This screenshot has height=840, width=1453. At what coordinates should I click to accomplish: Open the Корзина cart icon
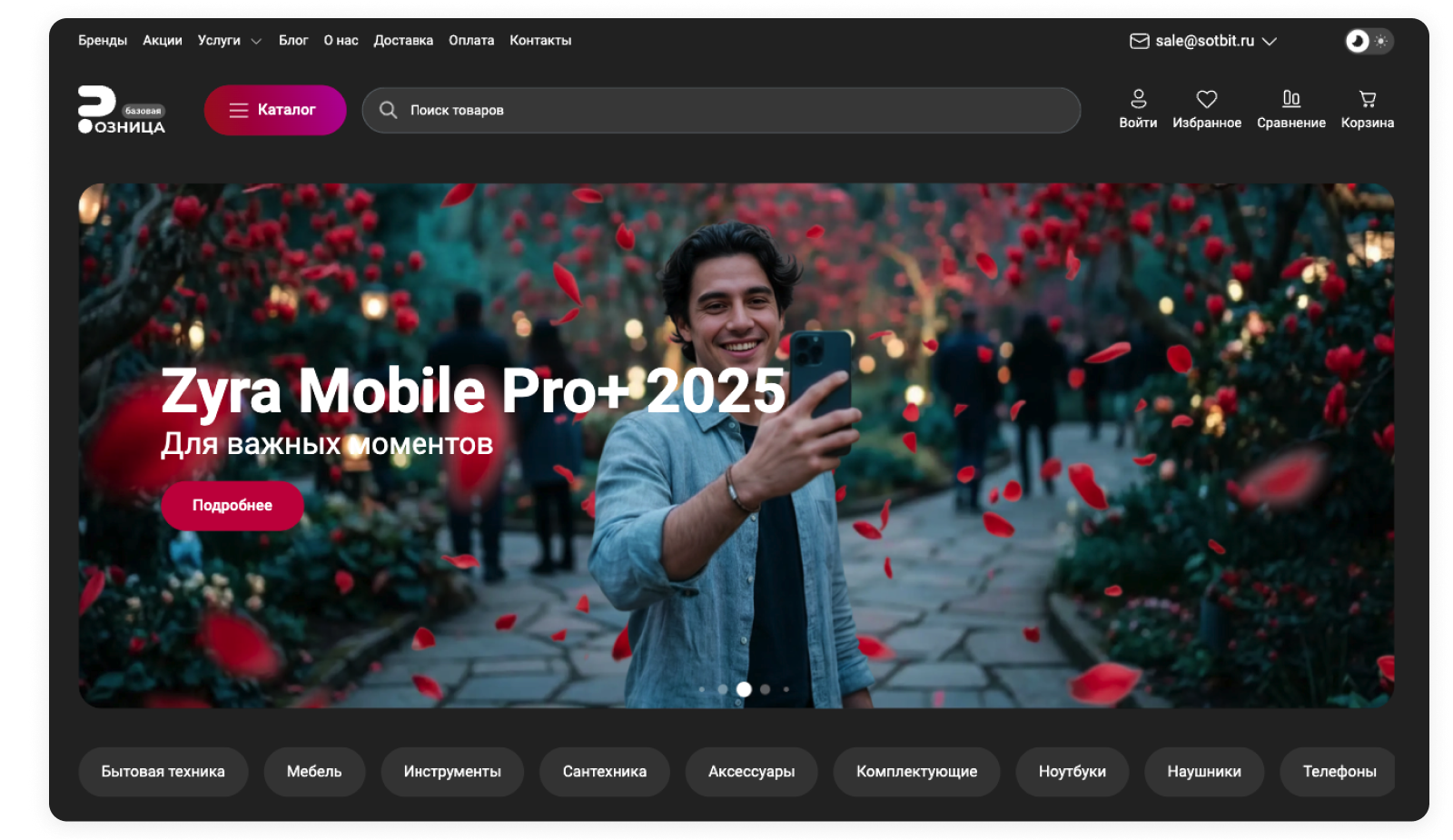[1367, 98]
